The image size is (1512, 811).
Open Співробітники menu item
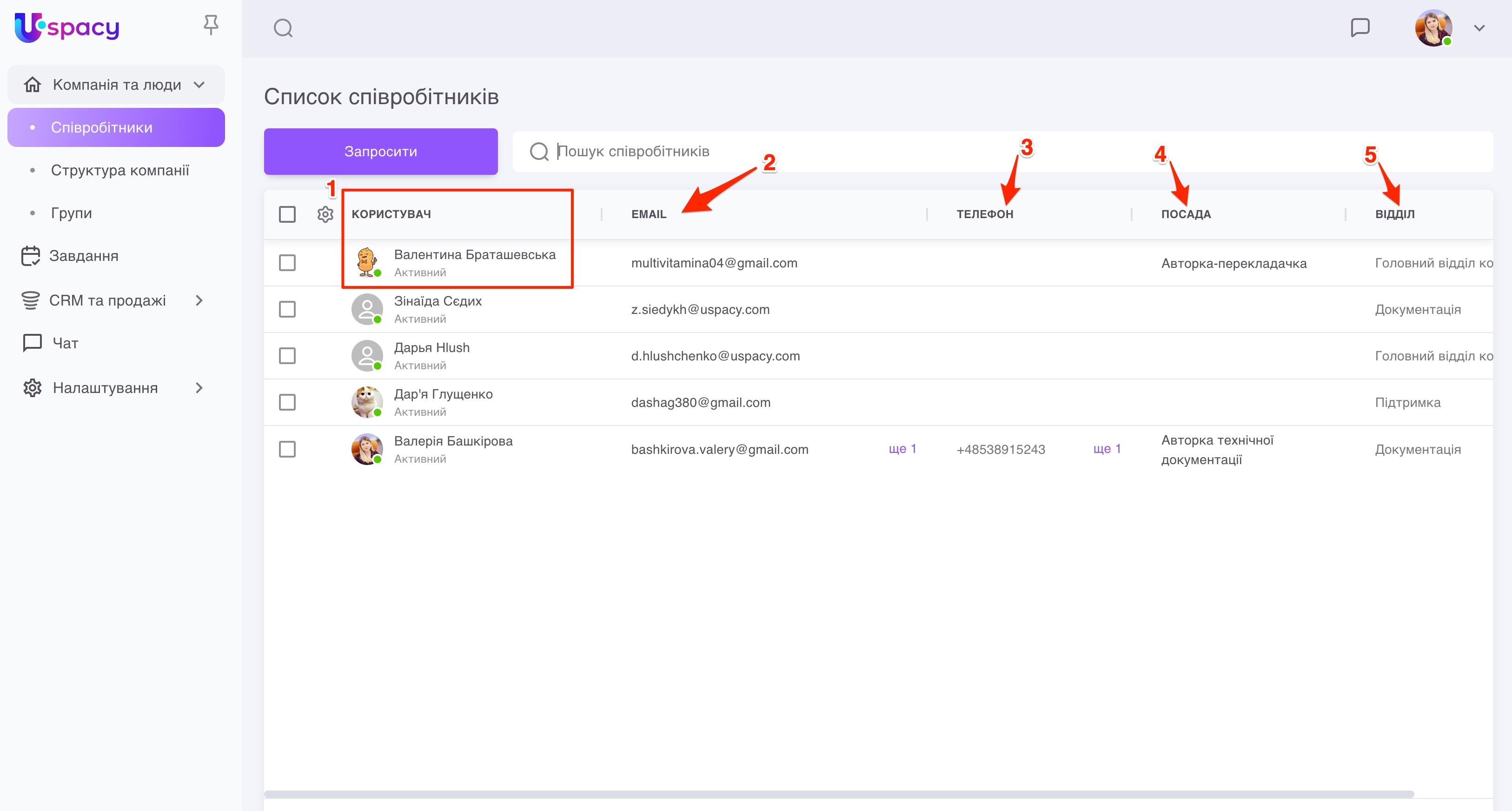pyautogui.click(x=116, y=127)
